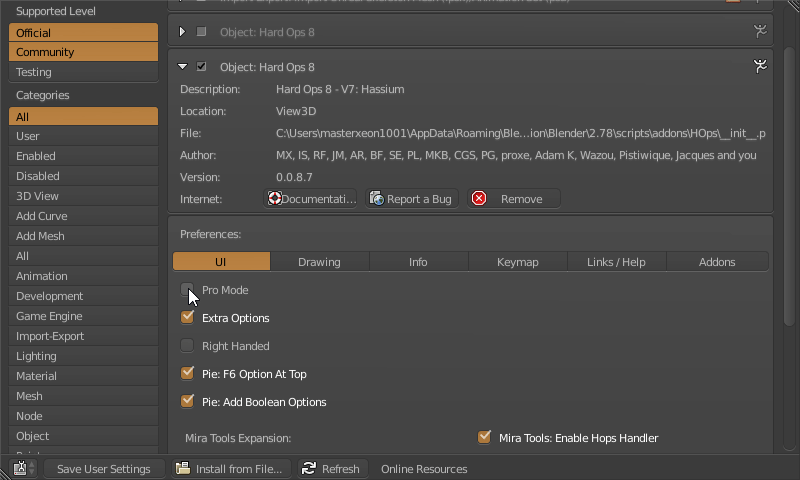Viewport: 800px width, 480px height.
Task: Click Save User Settings button
Action: pyautogui.click(x=103, y=468)
